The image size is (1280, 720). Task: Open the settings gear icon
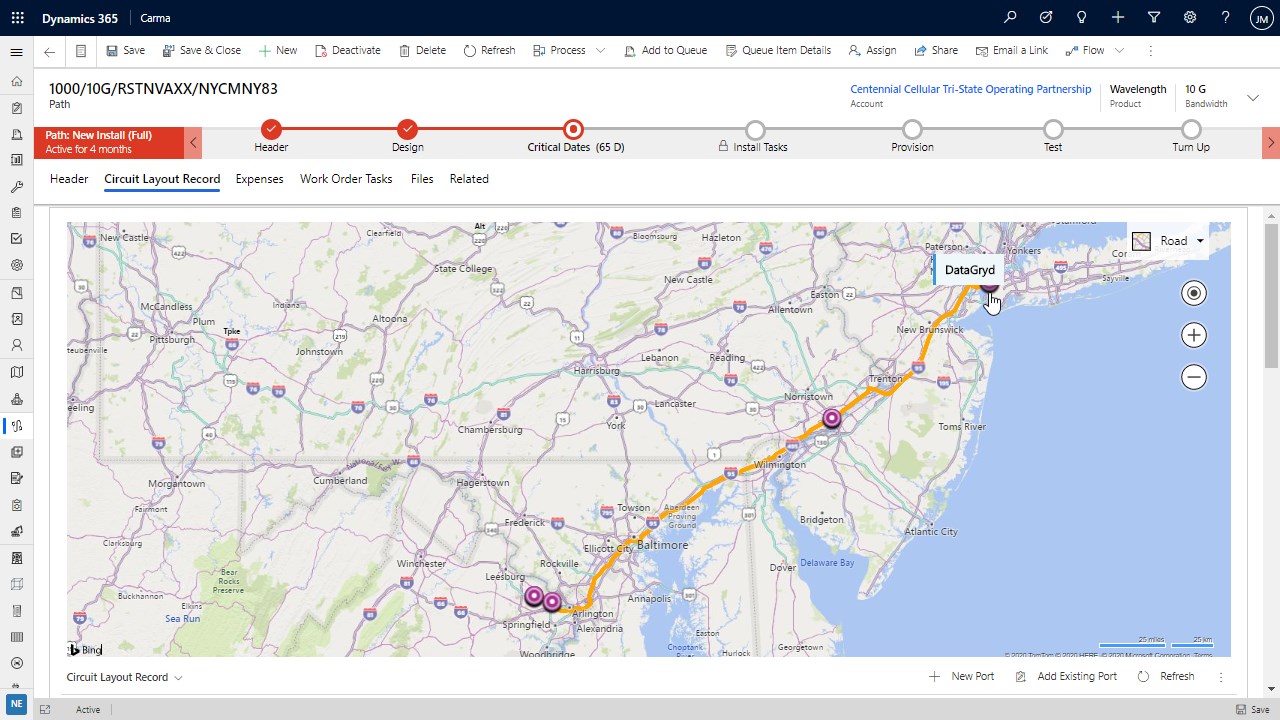point(1190,18)
